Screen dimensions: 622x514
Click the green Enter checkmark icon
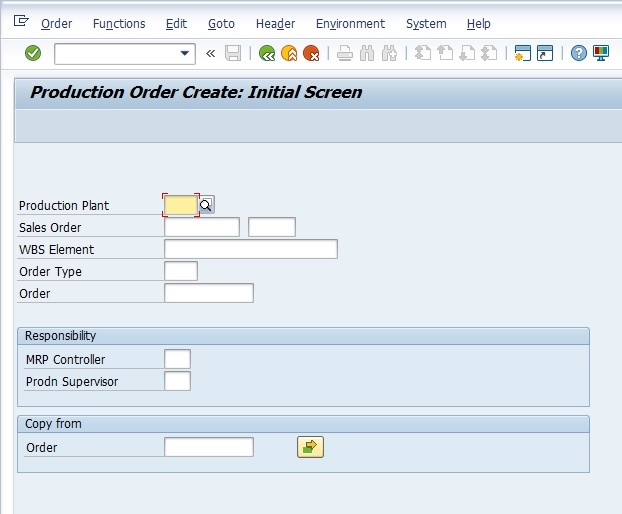point(33,53)
